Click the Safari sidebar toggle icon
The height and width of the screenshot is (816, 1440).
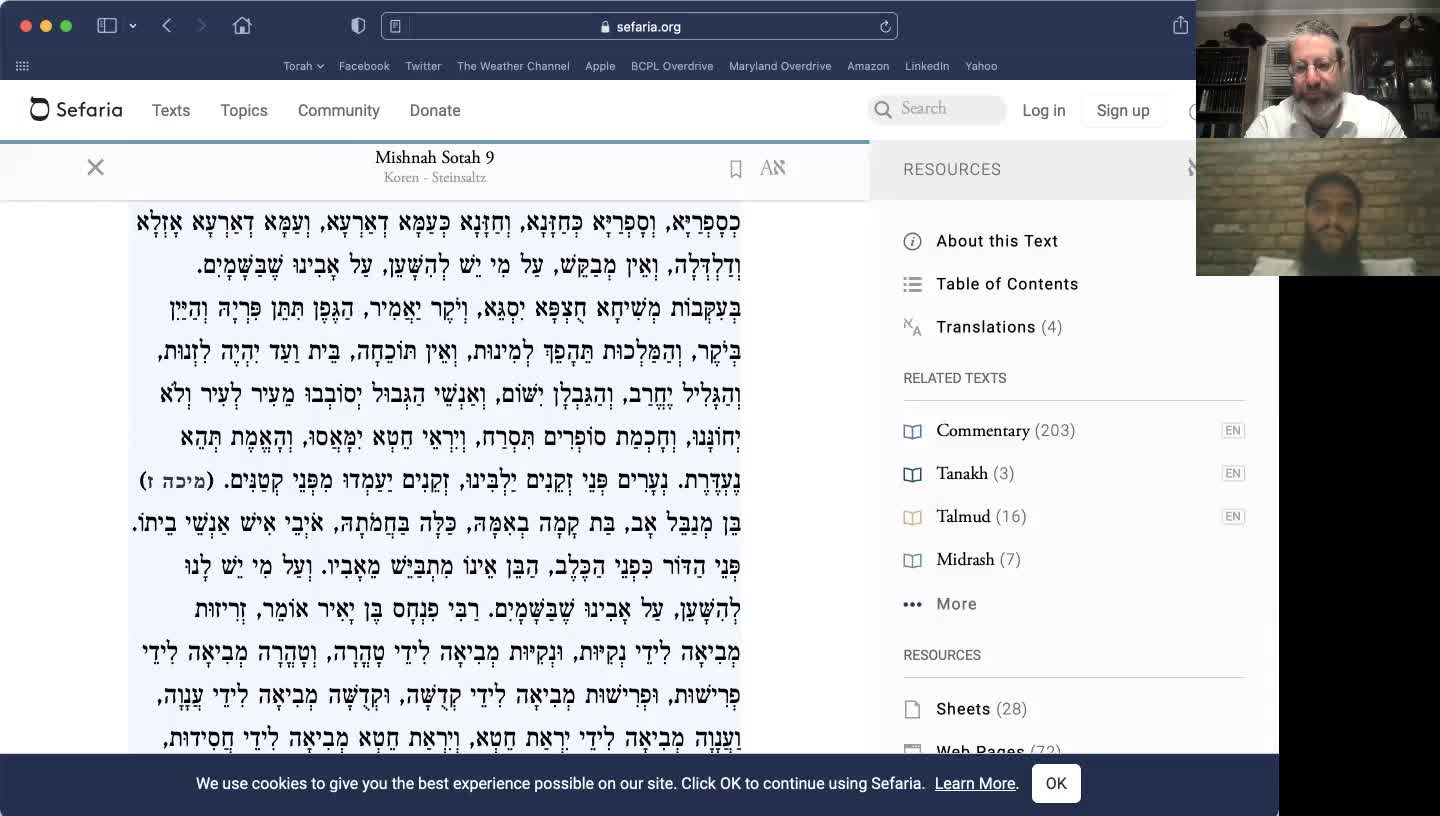[x=107, y=26]
